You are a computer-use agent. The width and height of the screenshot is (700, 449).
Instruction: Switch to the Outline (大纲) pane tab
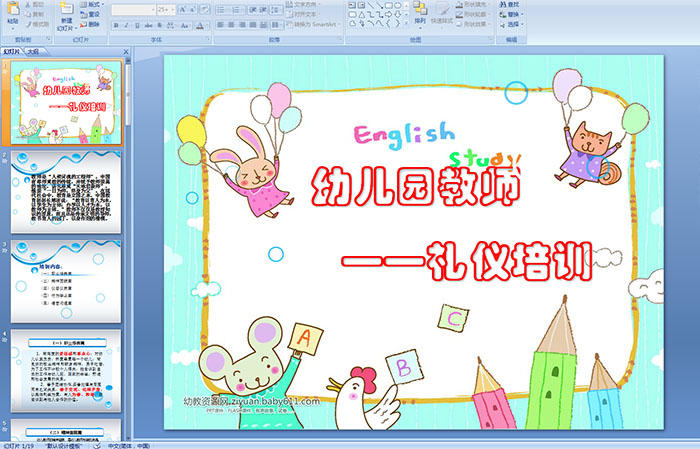click(x=33, y=52)
